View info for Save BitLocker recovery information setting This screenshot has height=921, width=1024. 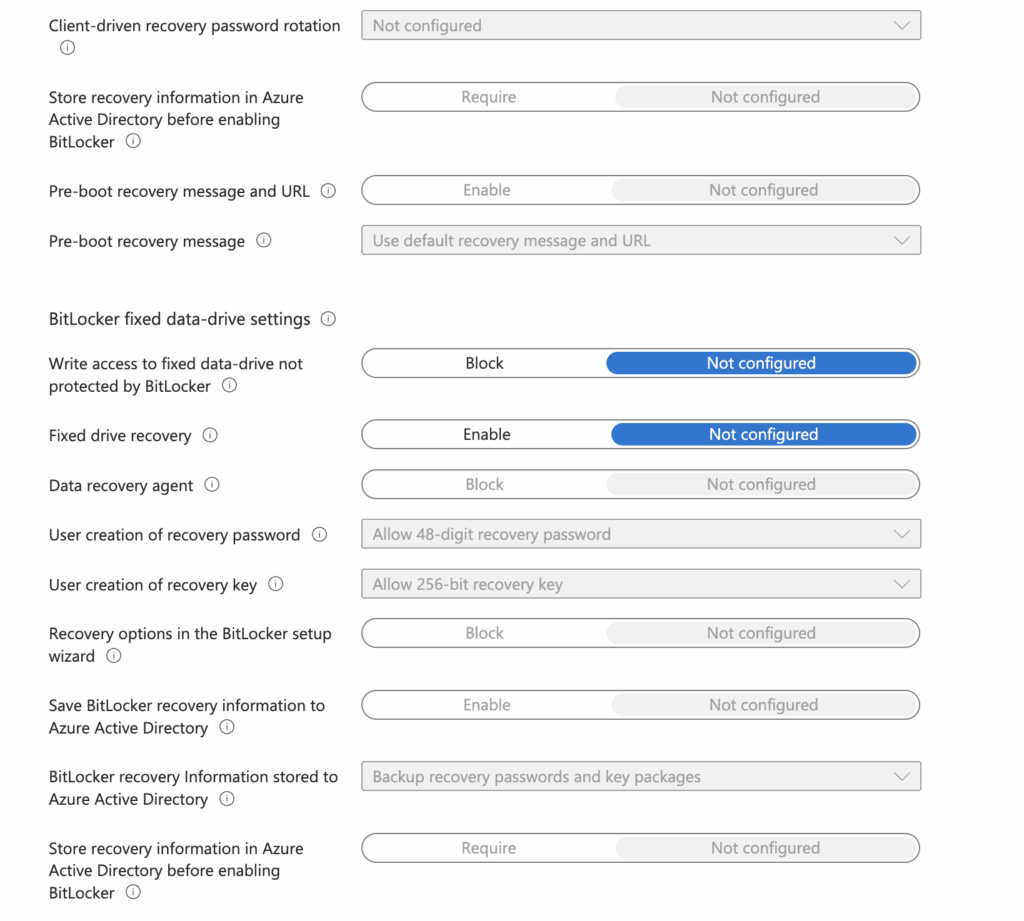pyautogui.click(x=226, y=727)
